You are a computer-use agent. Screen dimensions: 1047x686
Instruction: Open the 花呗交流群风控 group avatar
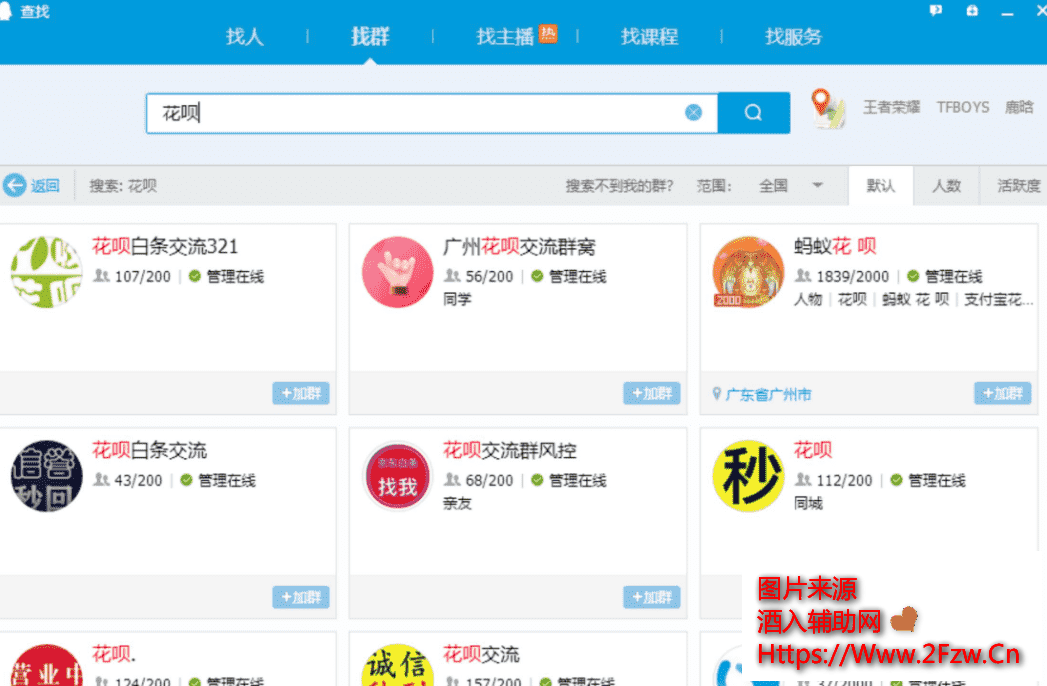coord(397,476)
